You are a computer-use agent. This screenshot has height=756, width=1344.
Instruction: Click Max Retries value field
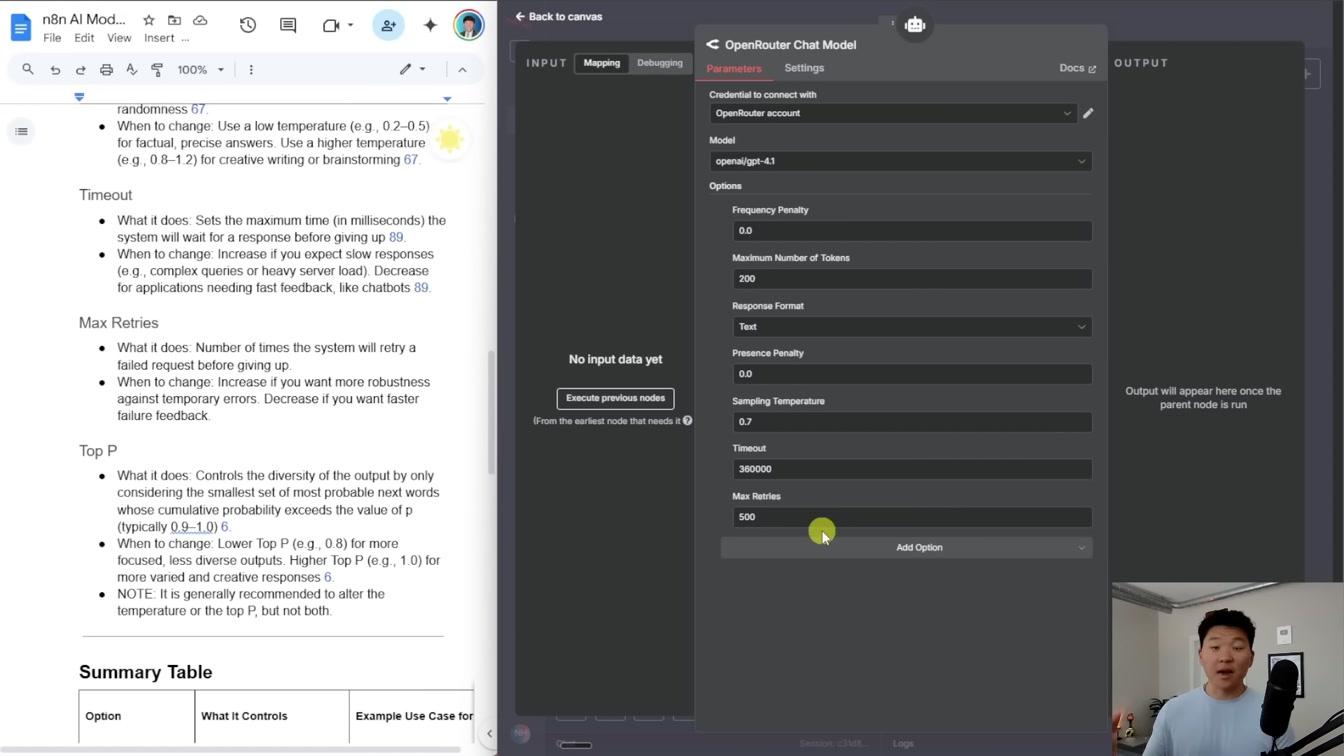[x=912, y=517]
